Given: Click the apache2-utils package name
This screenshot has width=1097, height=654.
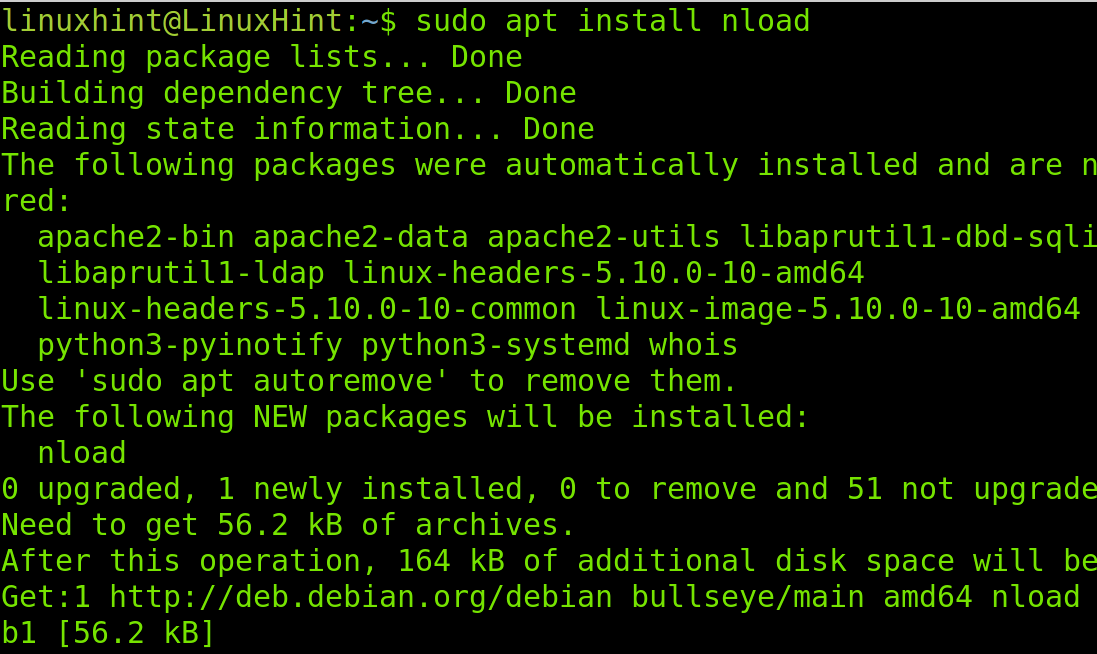Looking at the screenshot, I should point(604,238).
